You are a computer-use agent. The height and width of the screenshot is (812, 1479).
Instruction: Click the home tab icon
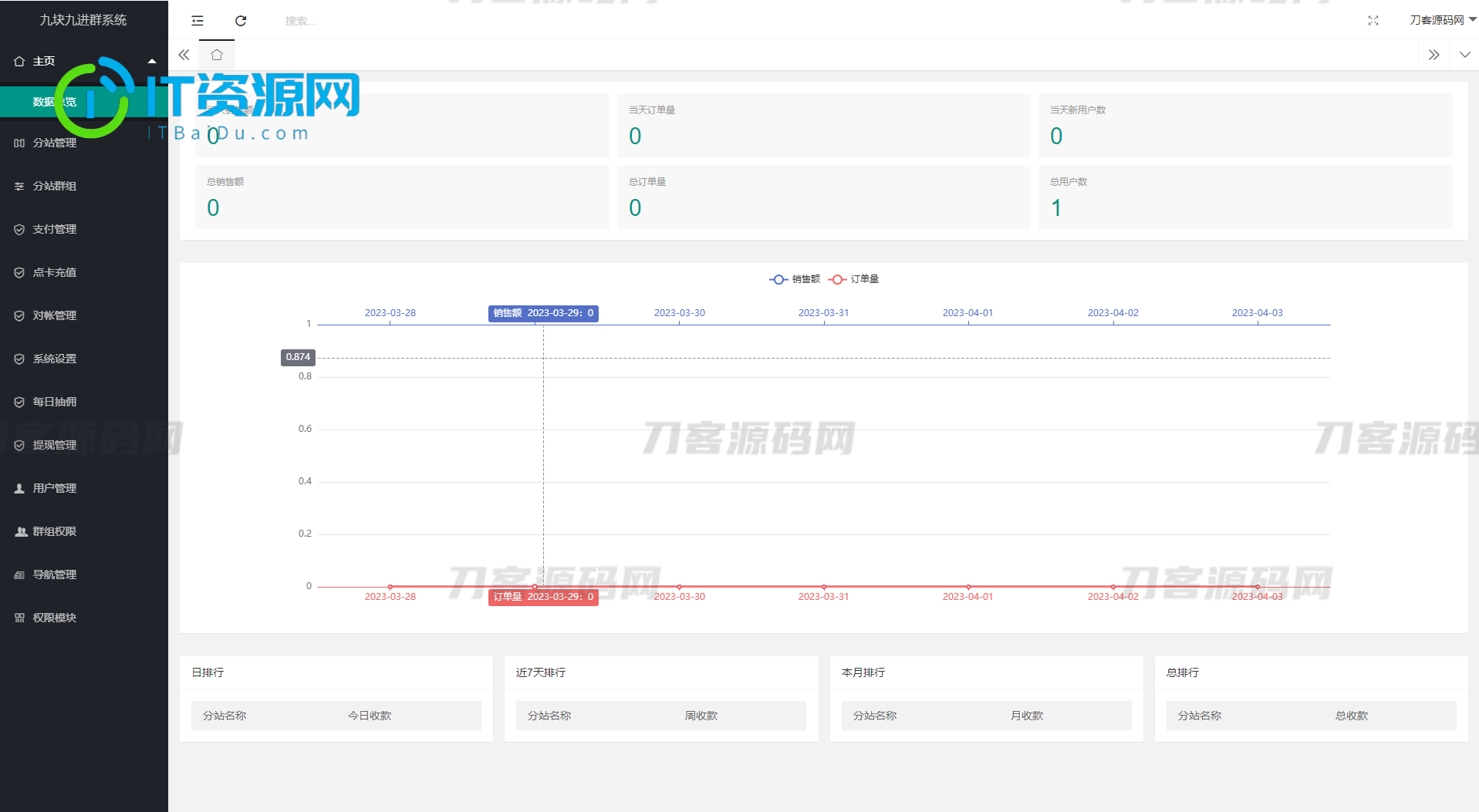[x=217, y=55]
